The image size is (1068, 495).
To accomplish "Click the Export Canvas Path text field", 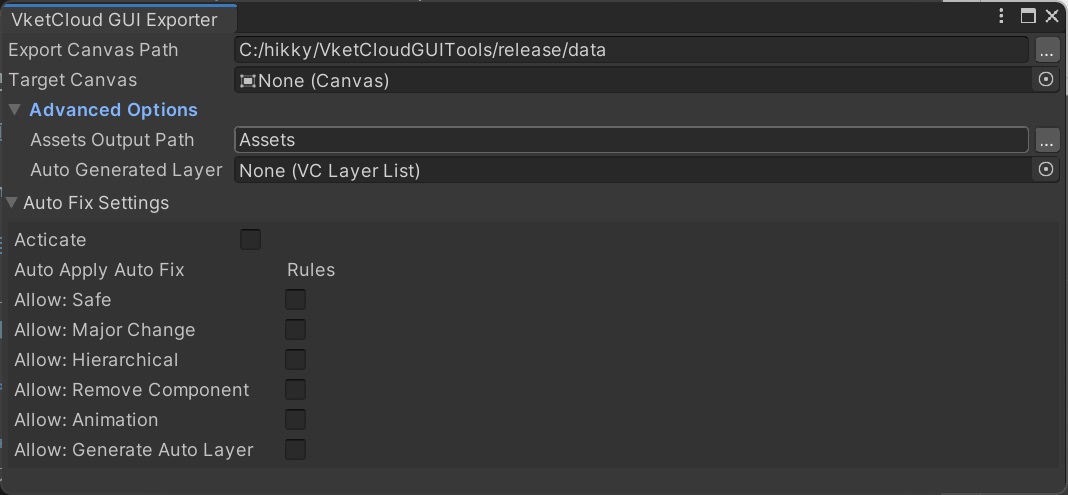I will pyautogui.click(x=630, y=50).
